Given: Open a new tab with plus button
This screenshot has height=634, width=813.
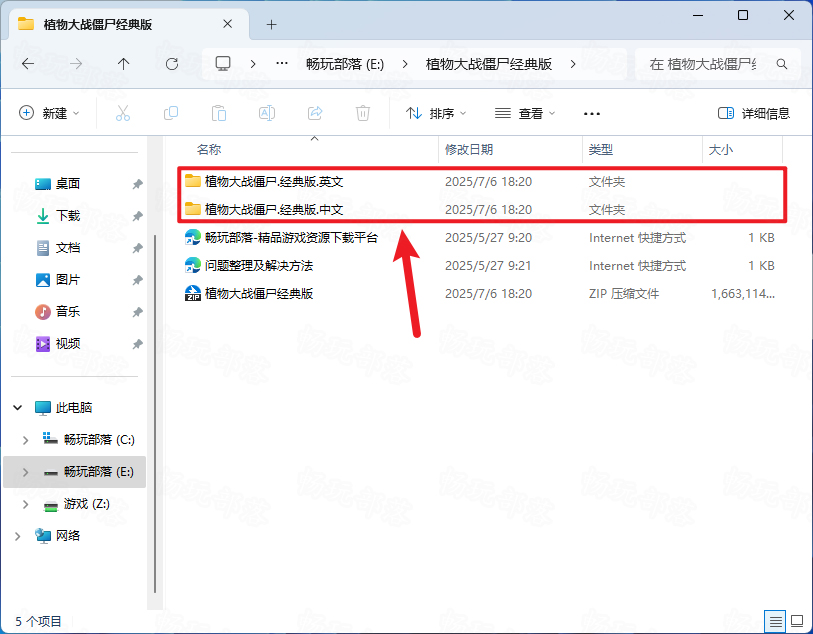Looking at the screenshot, I should point(271,24).
